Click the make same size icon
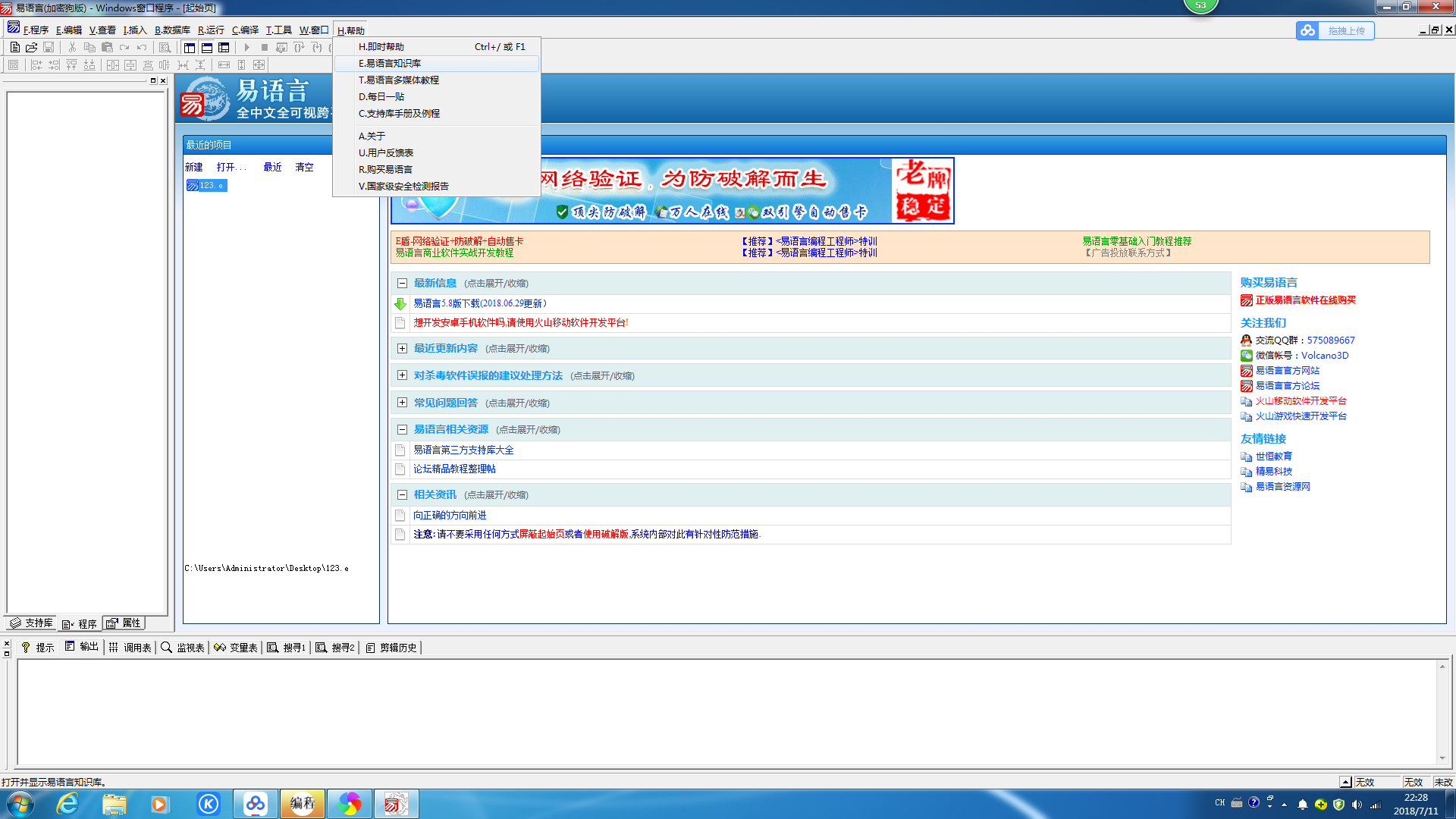The height and width of the screenshot is (819, 1456). 259,65
